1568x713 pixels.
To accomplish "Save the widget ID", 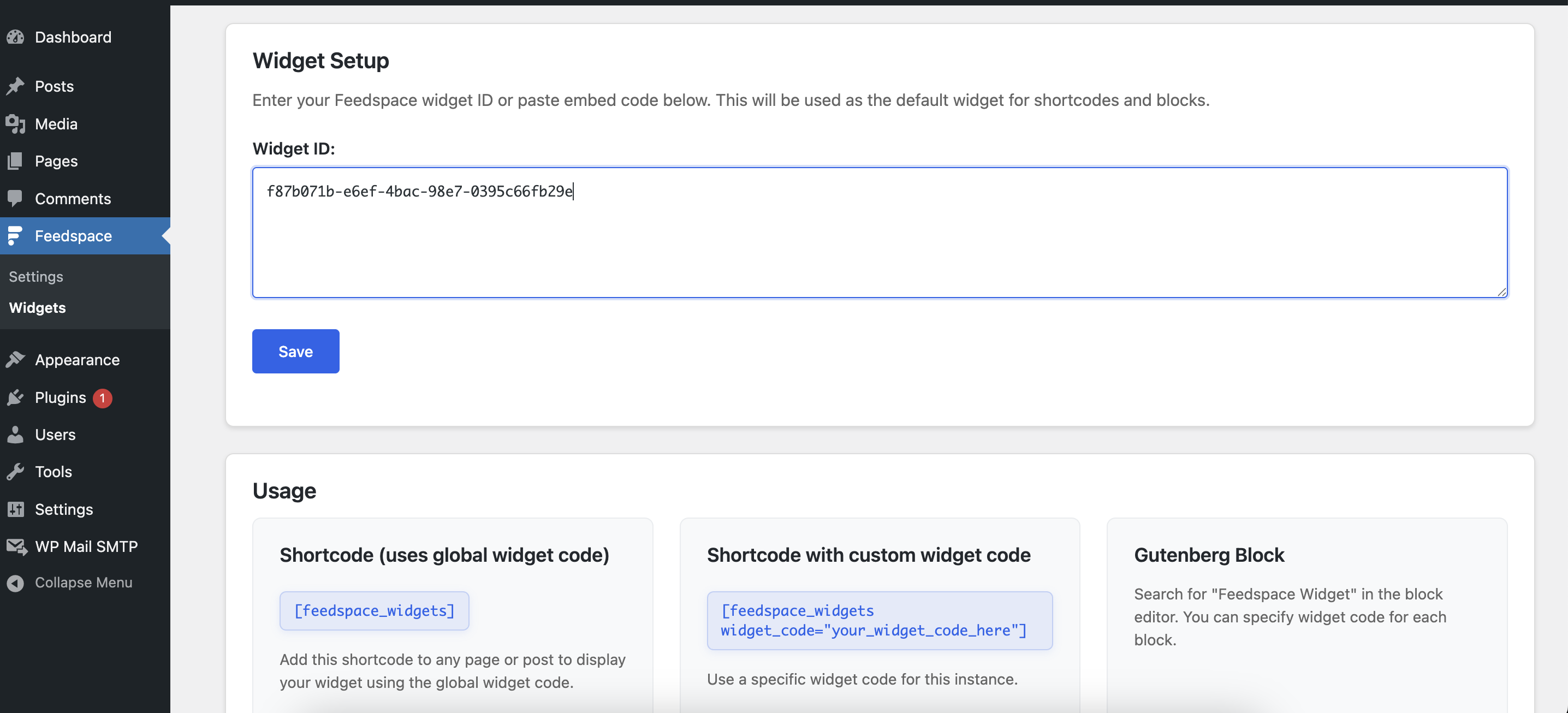I will coord(295,352).
